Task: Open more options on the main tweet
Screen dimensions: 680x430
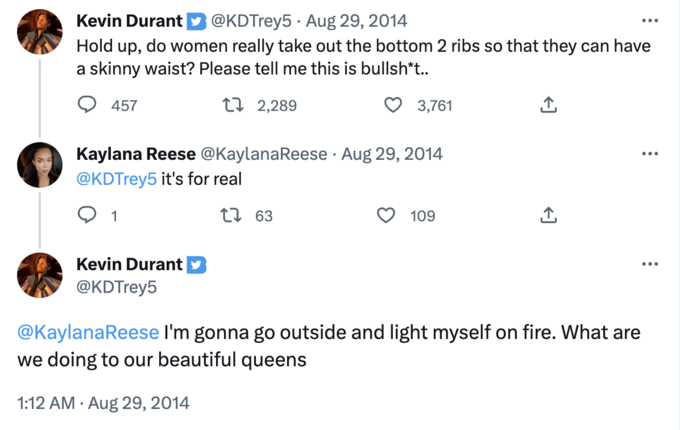Action: click(650, 264)
